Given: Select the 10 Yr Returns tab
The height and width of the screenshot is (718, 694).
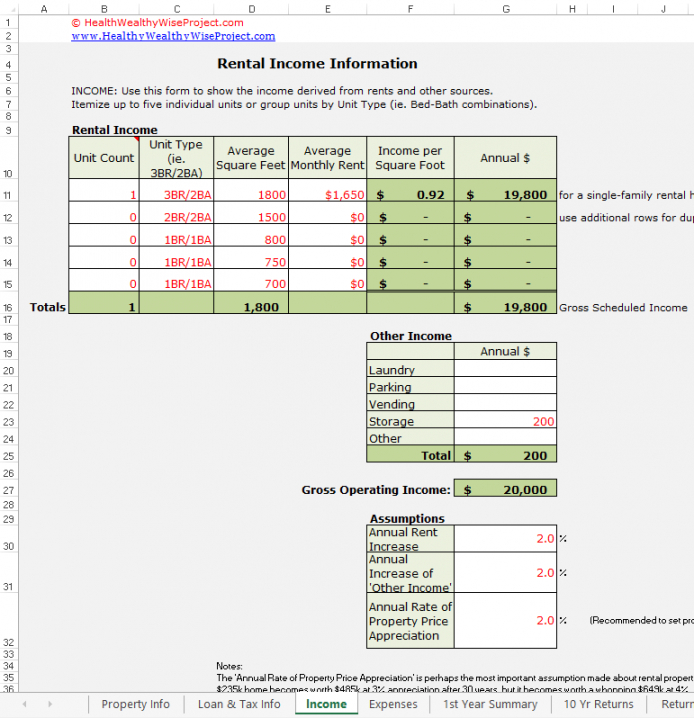Looking at the screenshot, I should 598,704.
